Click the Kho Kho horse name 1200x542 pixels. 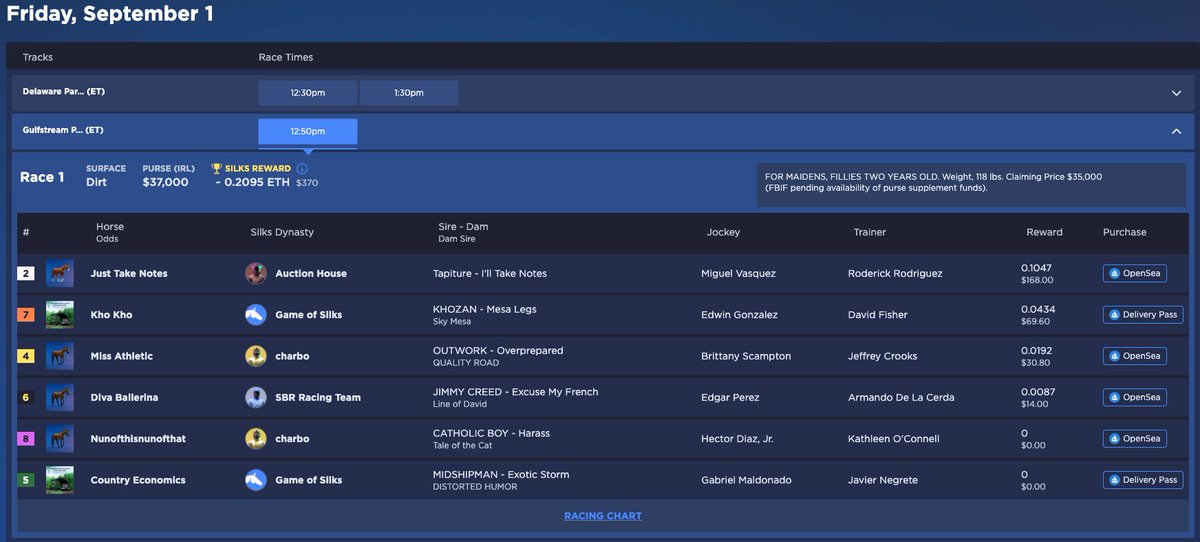pyautogui.click(x=111, y=314)
